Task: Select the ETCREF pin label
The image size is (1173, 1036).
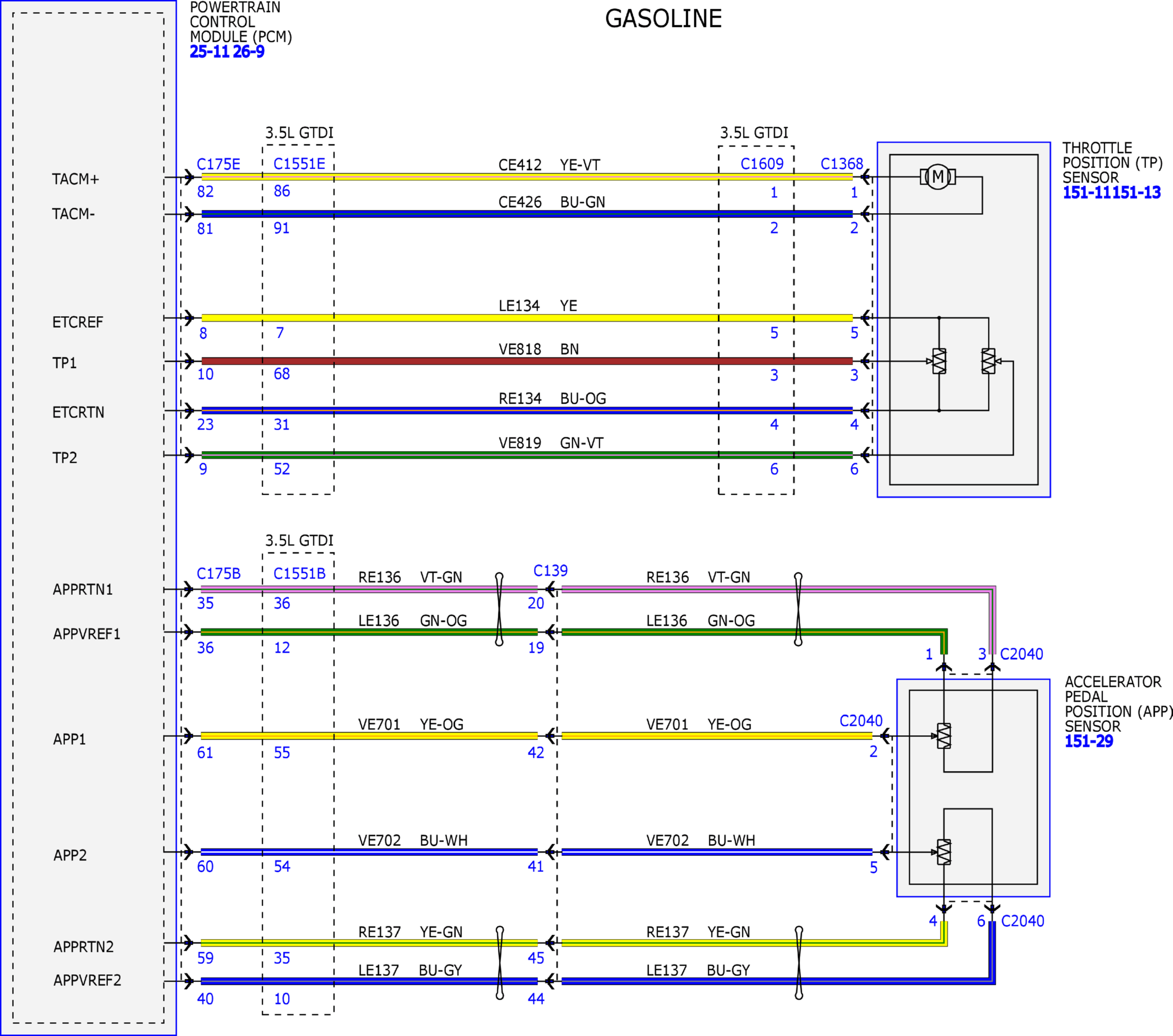Action: click(x=78, y=322)
